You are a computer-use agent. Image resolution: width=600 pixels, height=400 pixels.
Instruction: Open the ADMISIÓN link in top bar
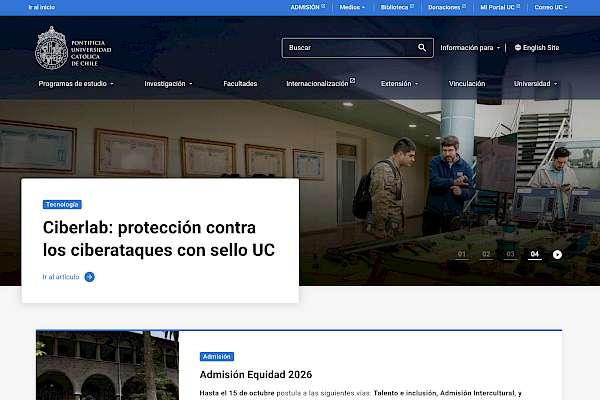308,7
